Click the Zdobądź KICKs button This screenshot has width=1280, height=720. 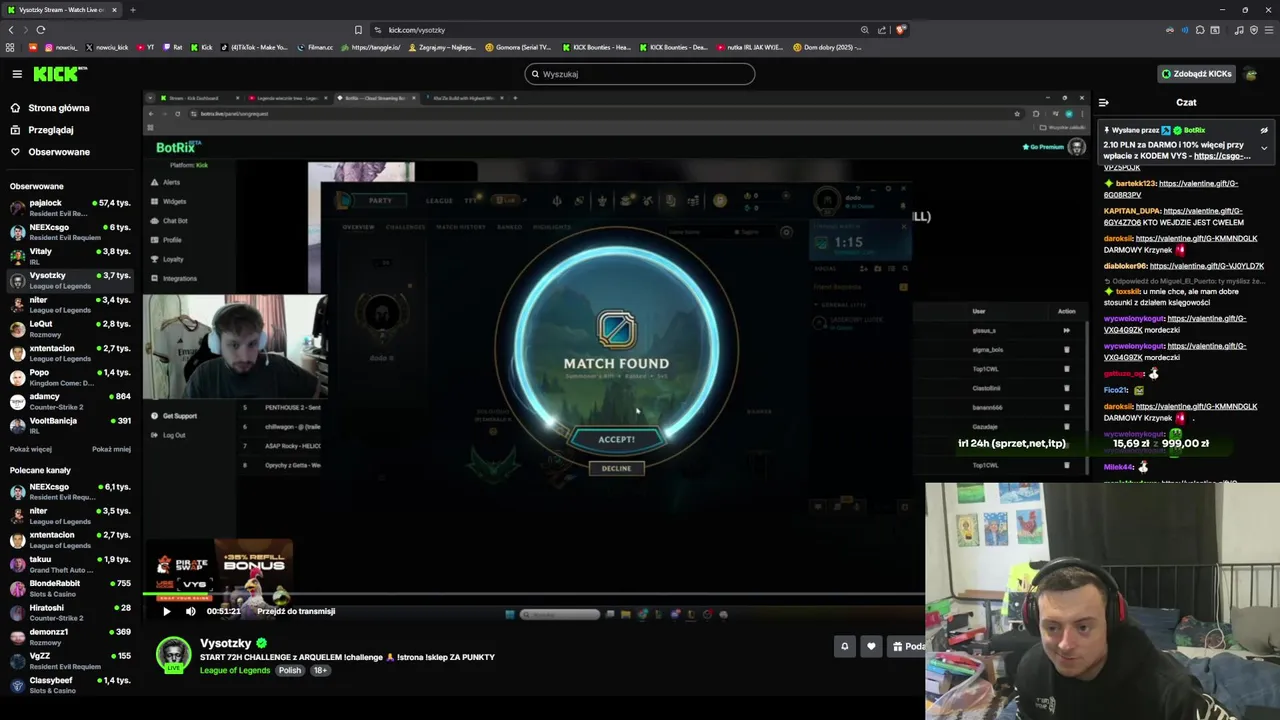[1196, 74]
